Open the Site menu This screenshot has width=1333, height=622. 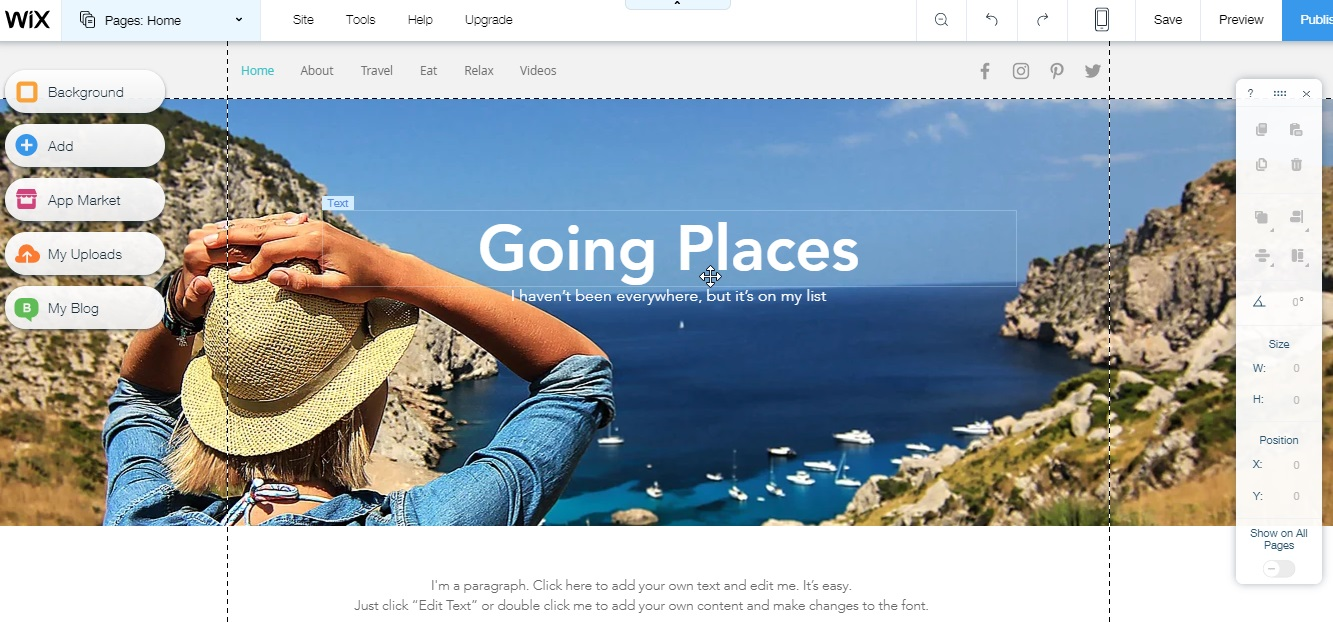tap(303, 20)
